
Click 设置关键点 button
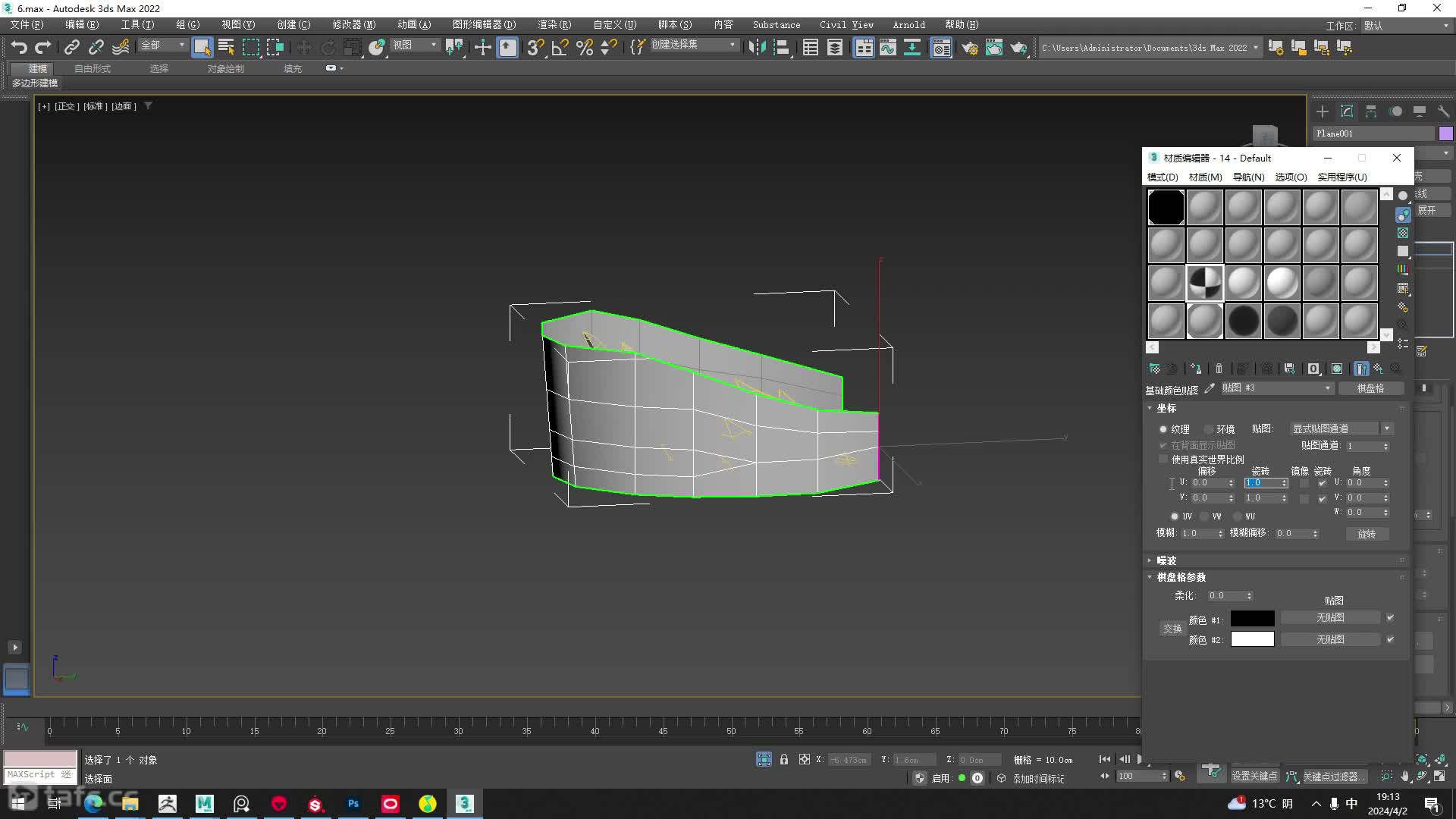[1254, 777]
